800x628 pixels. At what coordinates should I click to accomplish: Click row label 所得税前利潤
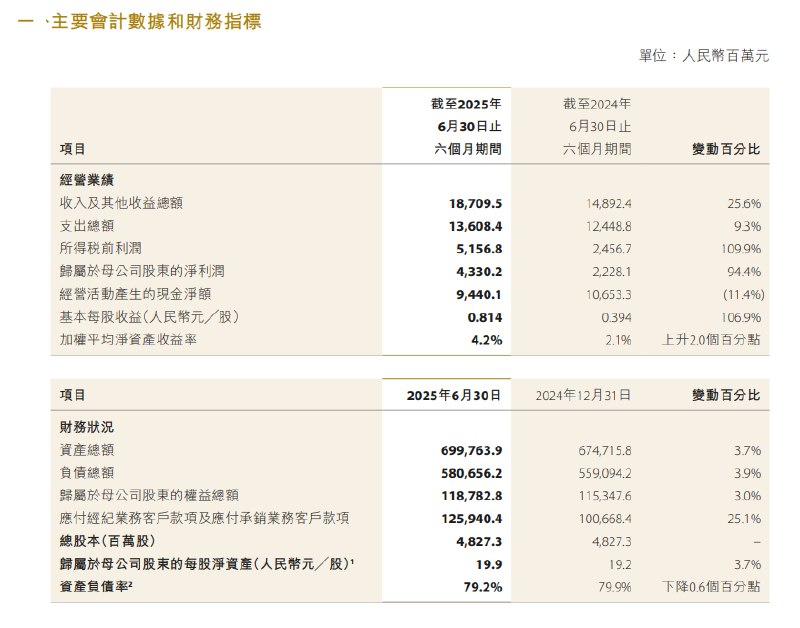[x=101, y=248]
